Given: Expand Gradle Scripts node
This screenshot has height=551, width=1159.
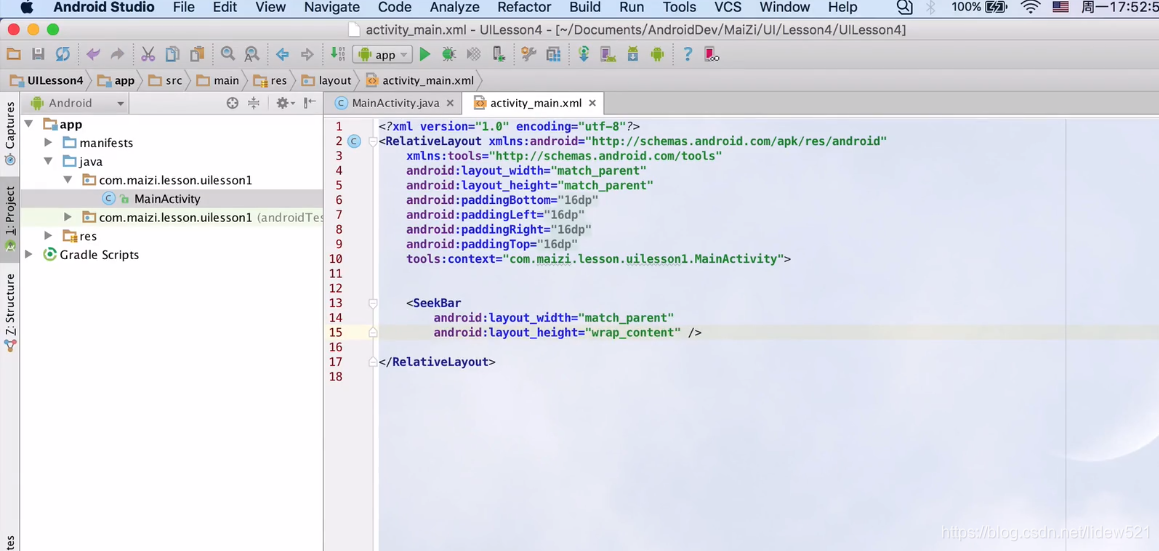Looking at the screenshot, I should 30,254.
